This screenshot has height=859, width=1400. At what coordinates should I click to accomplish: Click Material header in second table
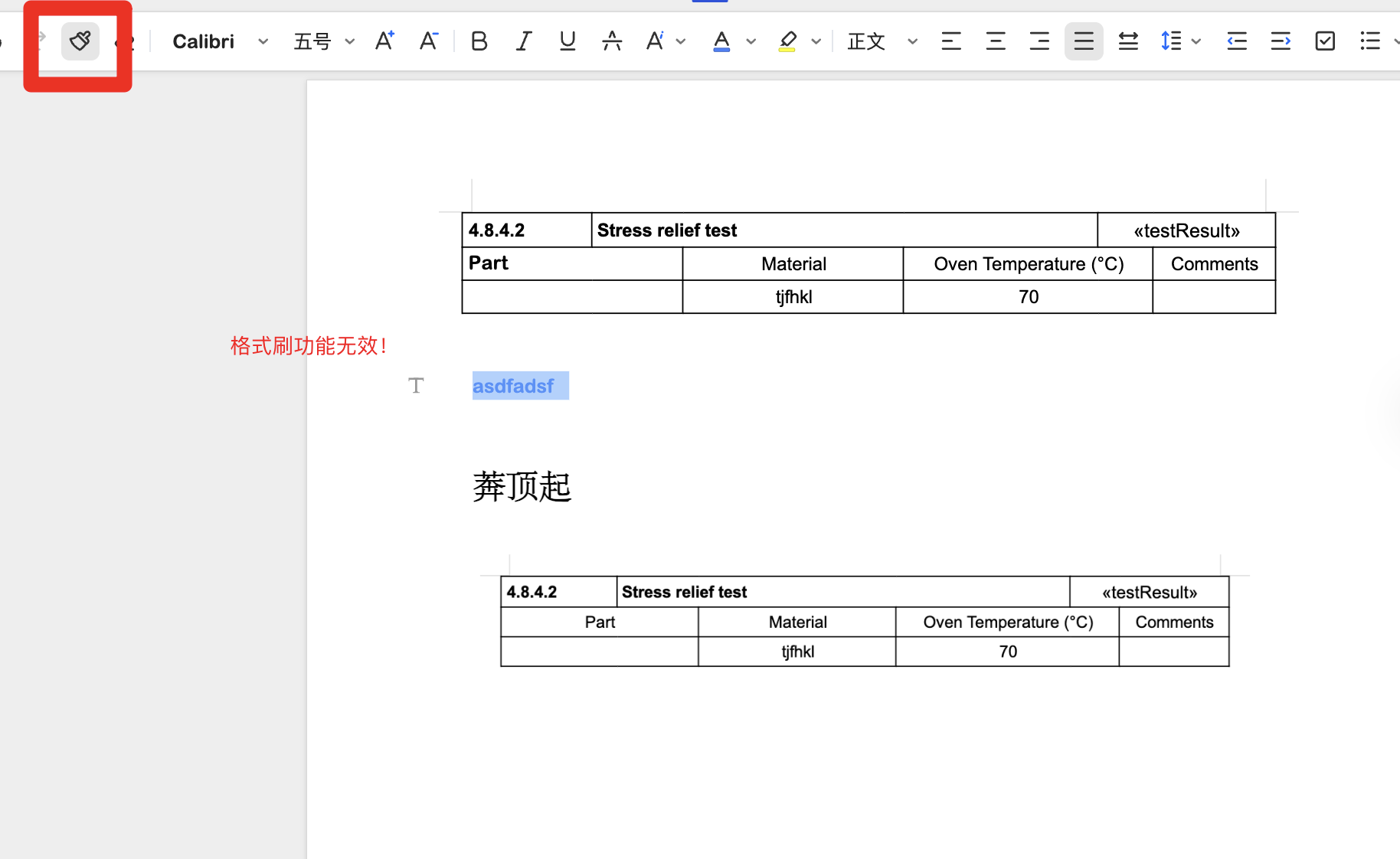click(797, 622)
